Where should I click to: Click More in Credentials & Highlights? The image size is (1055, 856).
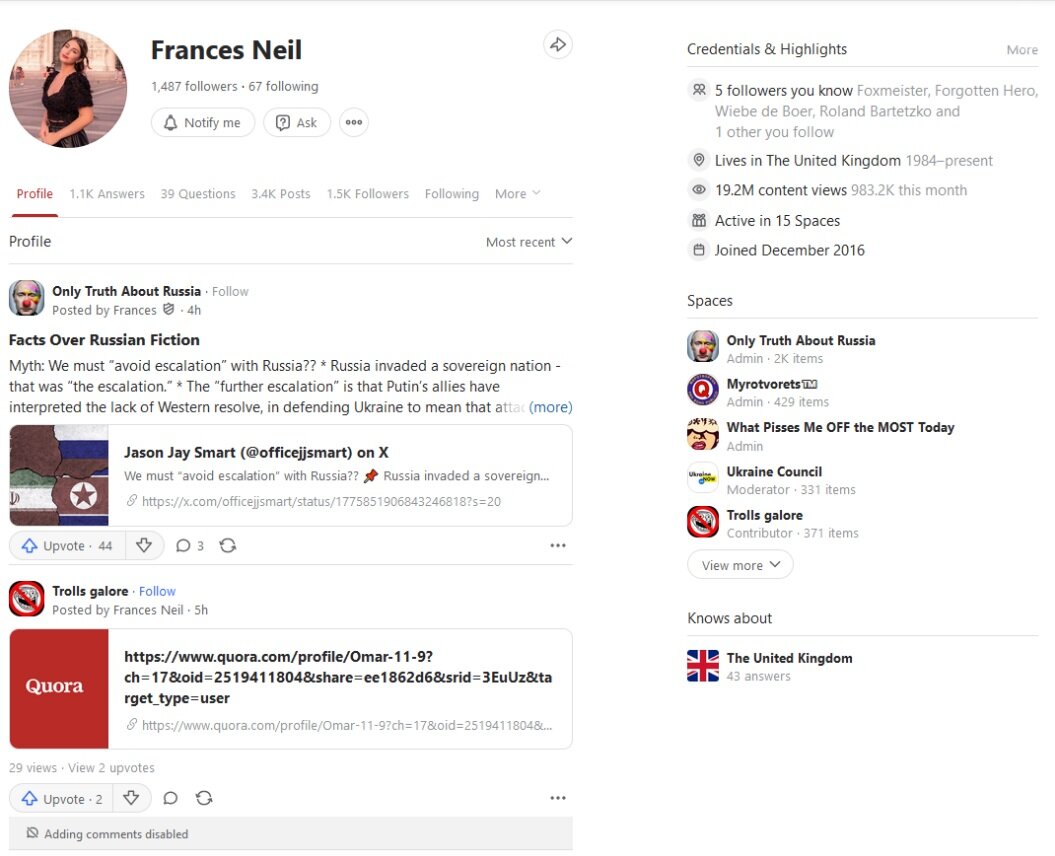pyautogui.click(x=1022, y=50)
